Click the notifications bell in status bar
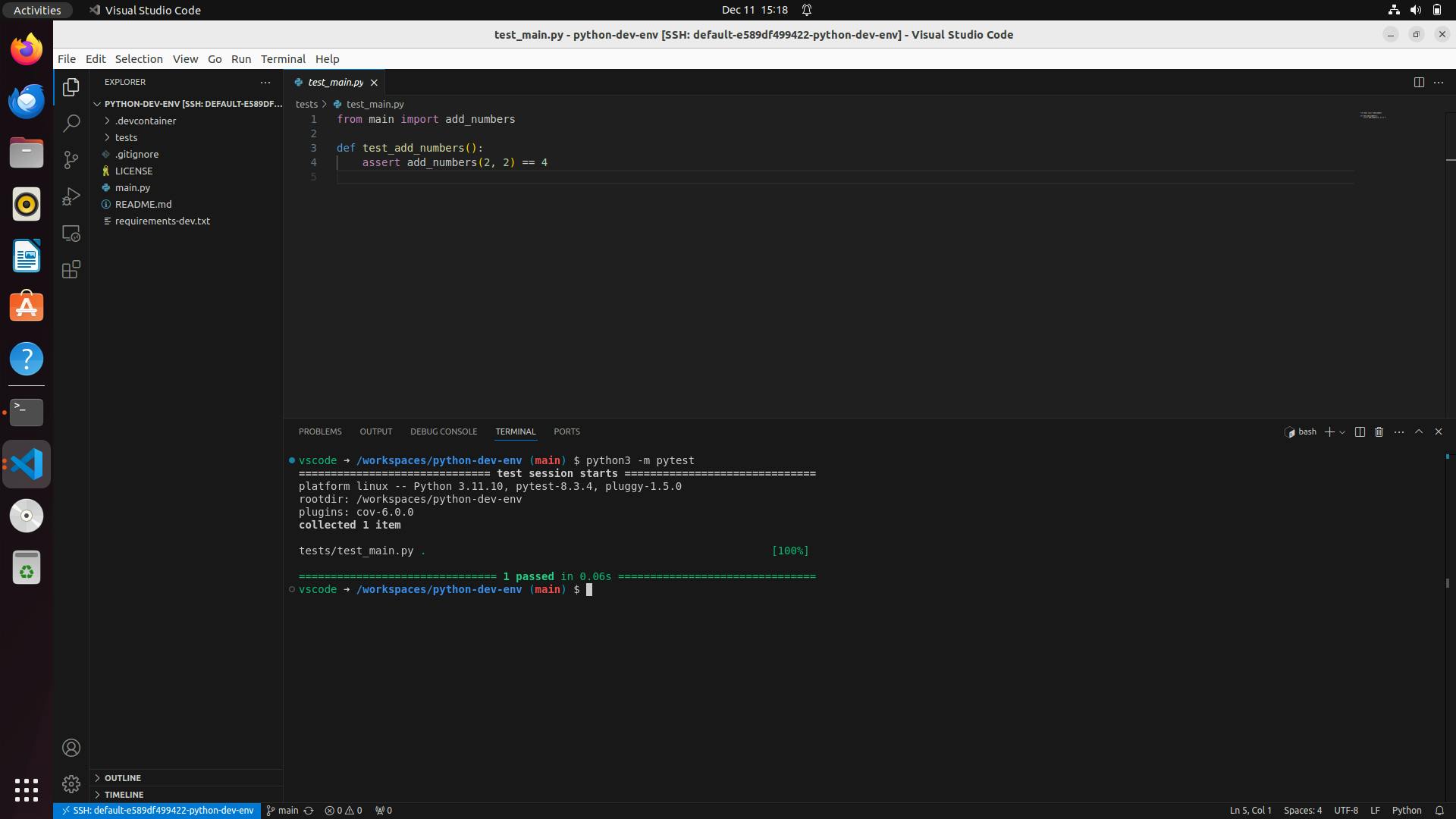Screen dimensions: 1456x819 coord(1439,810)
